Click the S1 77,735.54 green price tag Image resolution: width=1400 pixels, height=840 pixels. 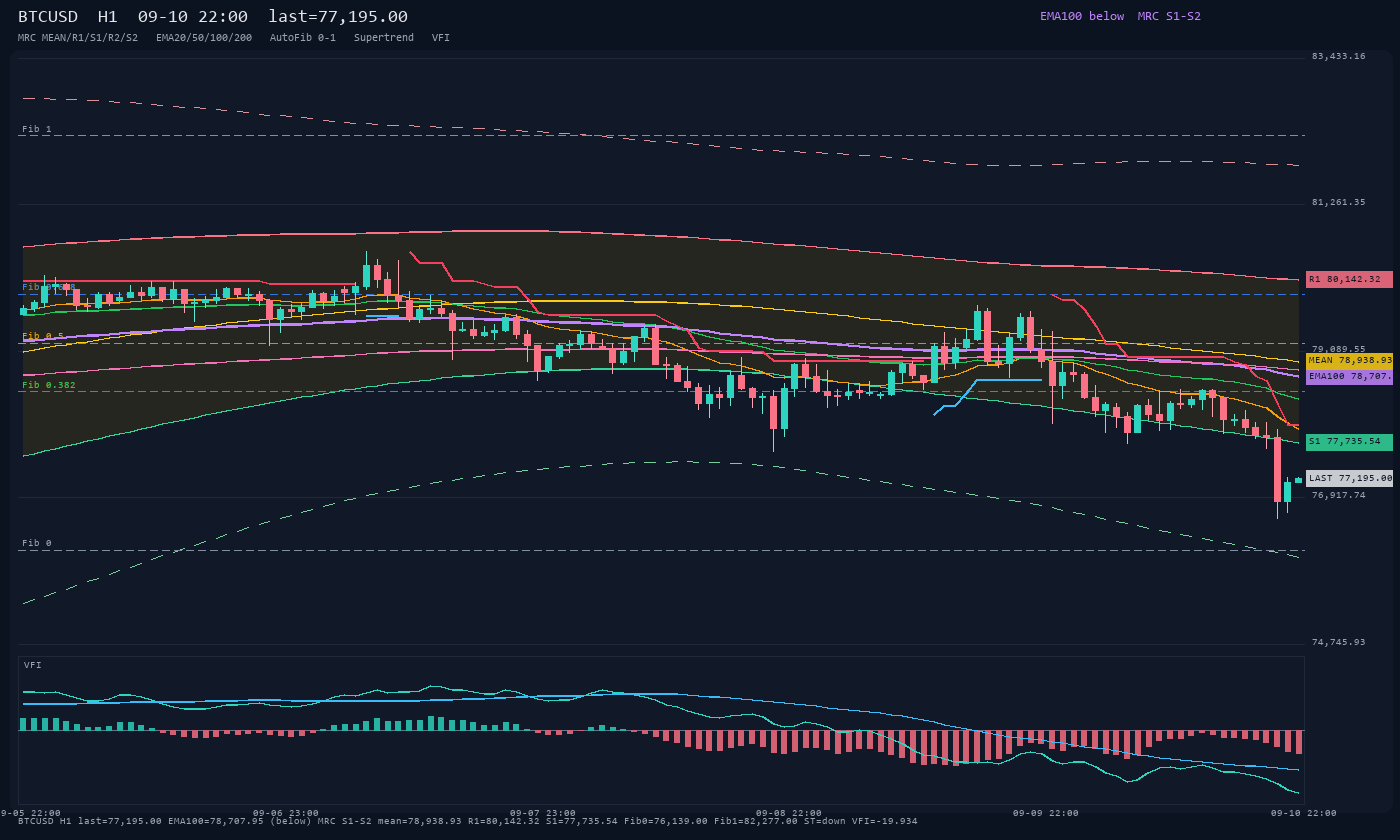click(x=1349, y=441)
